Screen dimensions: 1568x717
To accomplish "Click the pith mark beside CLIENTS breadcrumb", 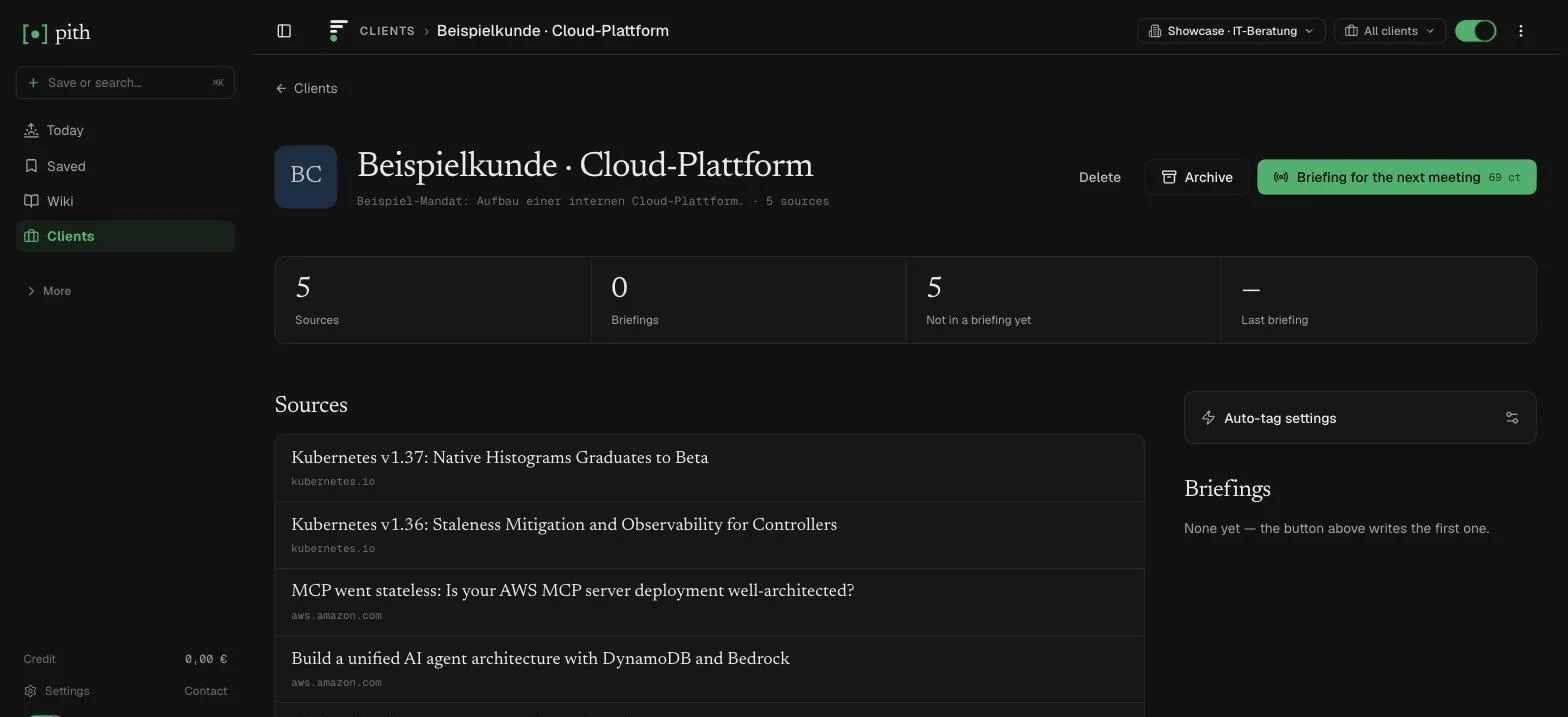I will [x=338, y=31].
